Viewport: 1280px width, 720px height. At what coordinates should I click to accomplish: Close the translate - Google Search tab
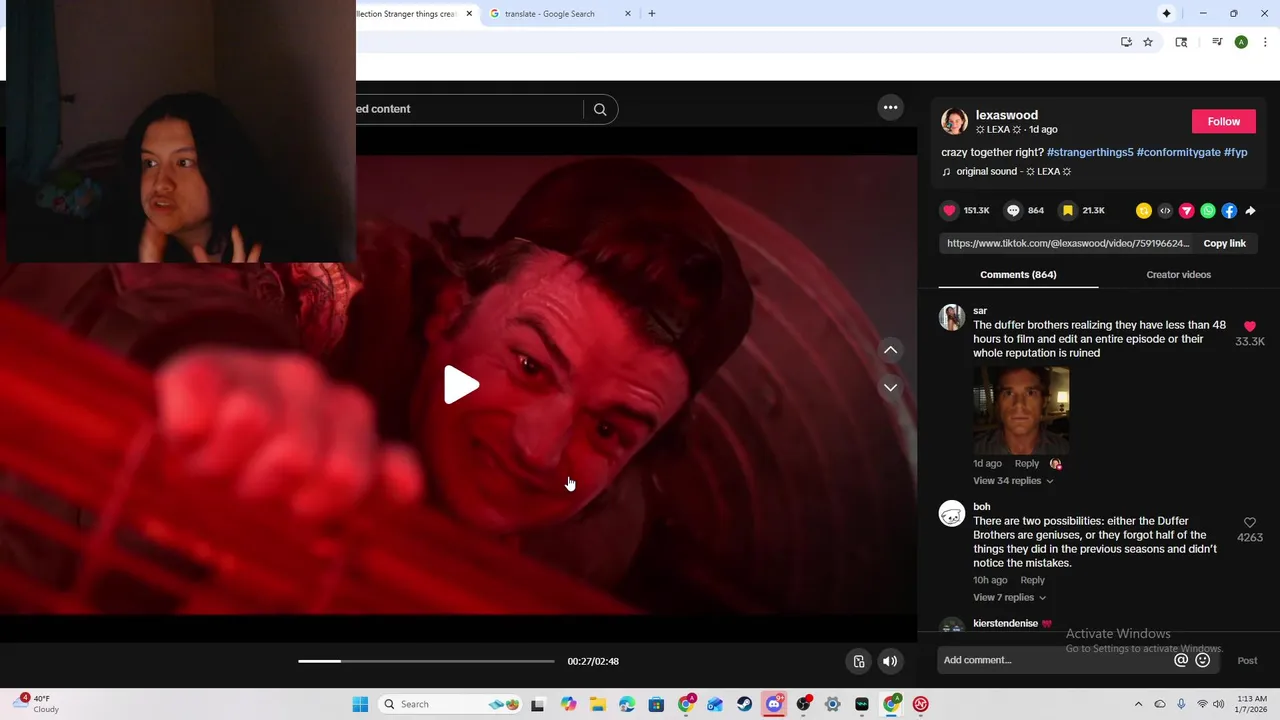point(628,14)
